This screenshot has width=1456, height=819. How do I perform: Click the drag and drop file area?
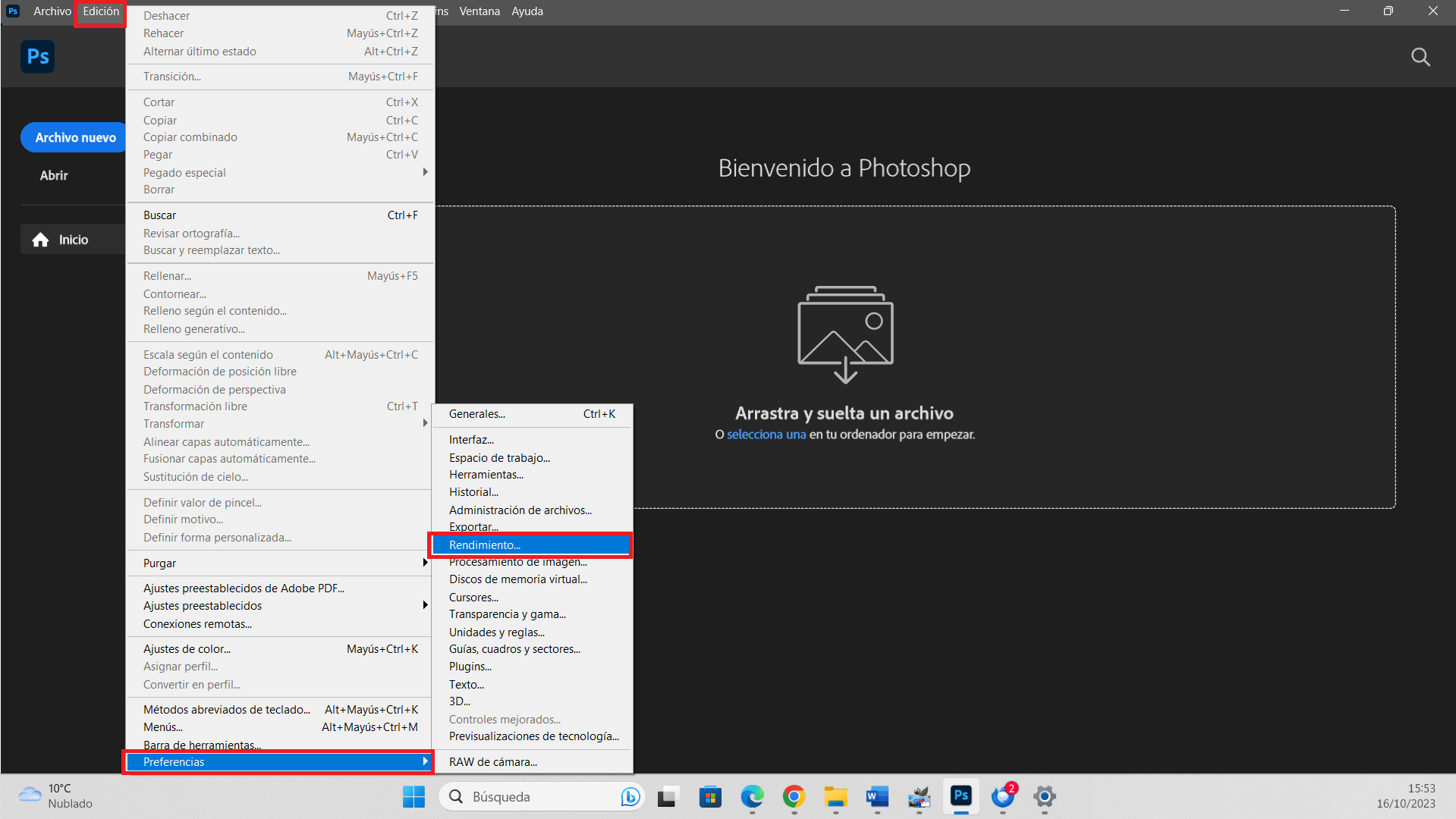coord(915,357)
